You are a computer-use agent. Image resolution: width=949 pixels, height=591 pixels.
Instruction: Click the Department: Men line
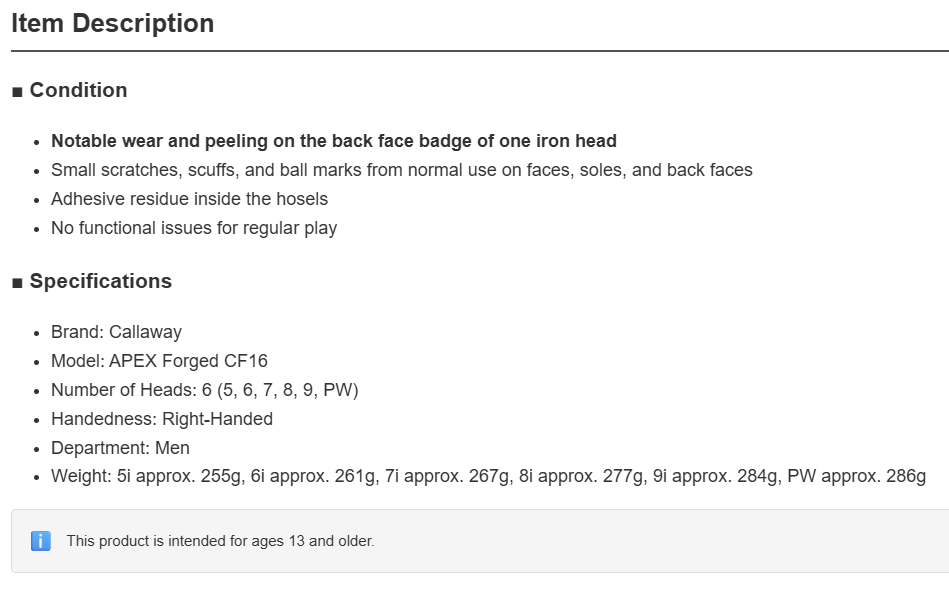(x=120, y=448)
